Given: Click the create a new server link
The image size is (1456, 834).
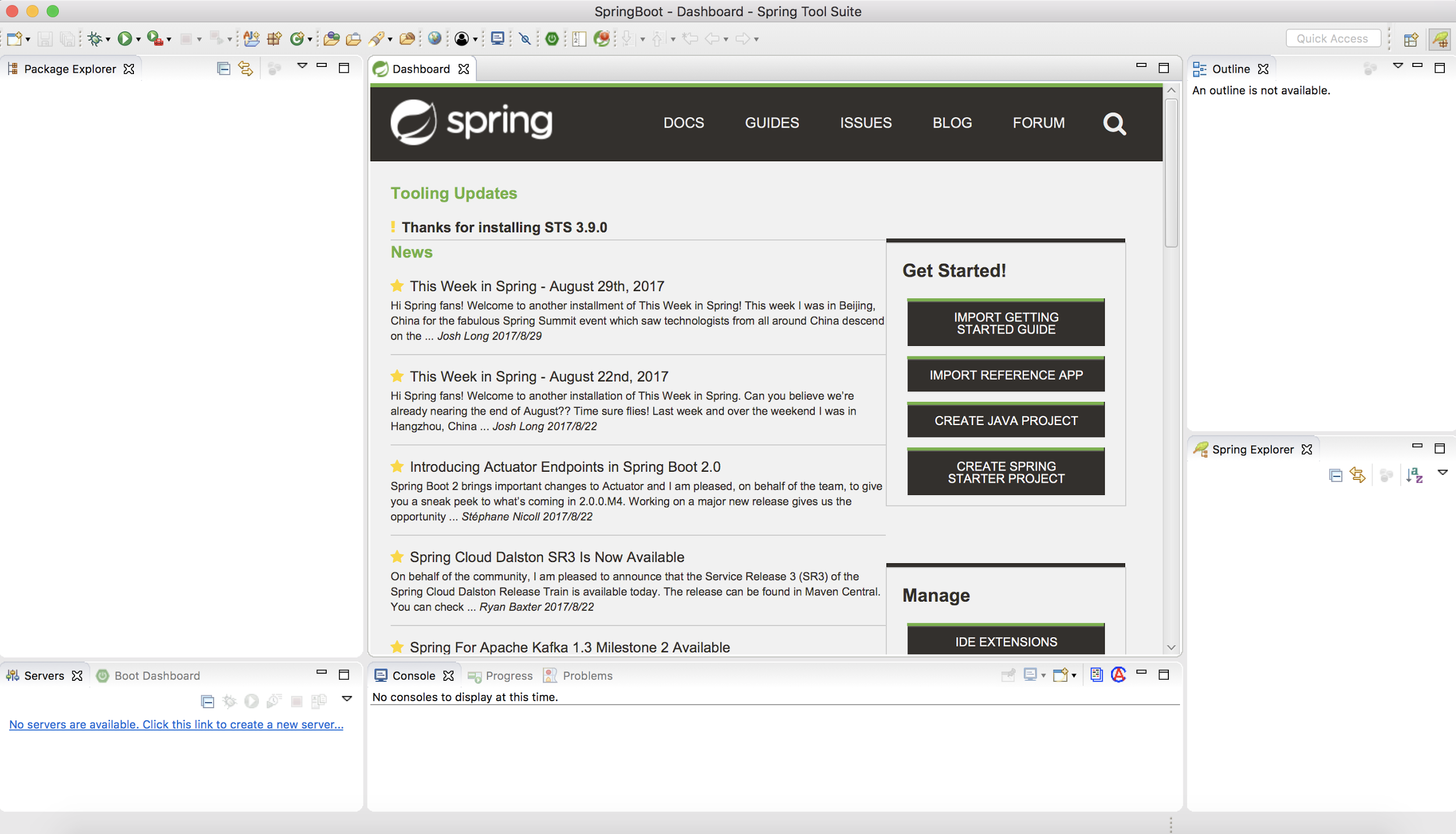Looking at the screenshot, I should pos(176,725).
